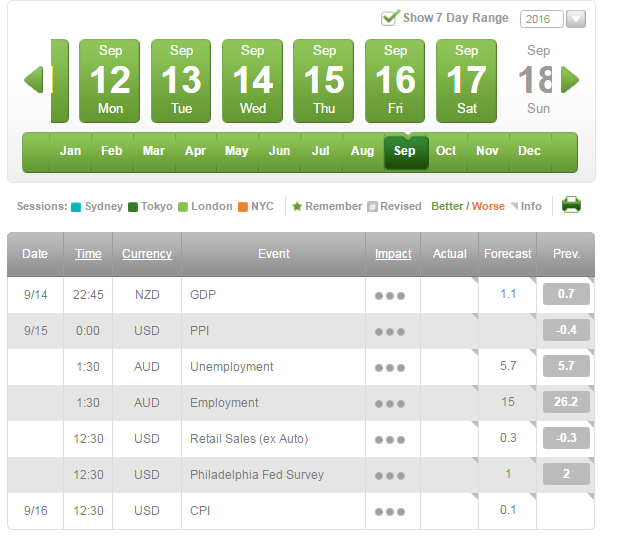Viewport: 618px width, 556px height.
Task: Click the Philadelphia Fed Survey event
Action: pos(257,475)
